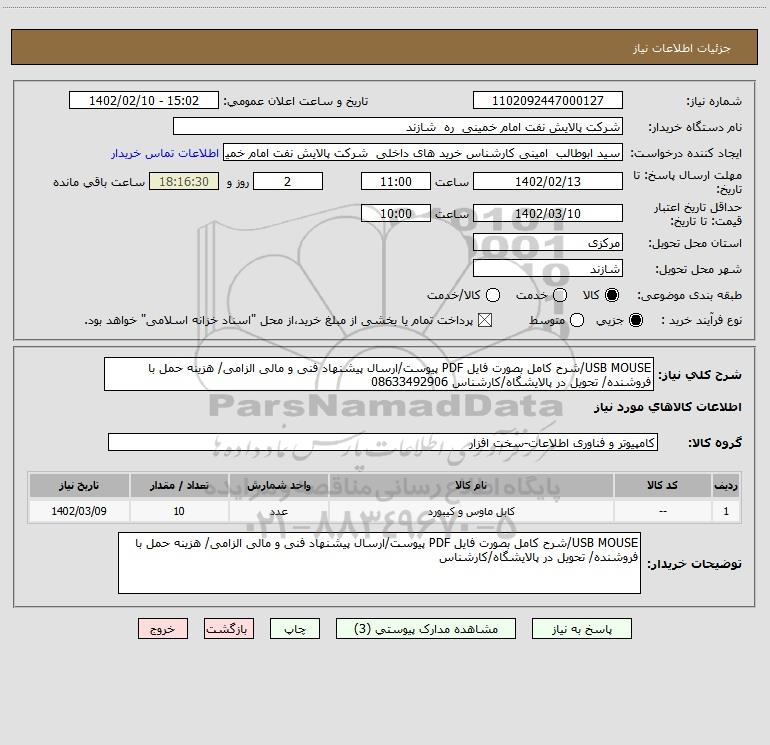The width and height of the screenshot is (770, 745).
Task: Click the general description USB MOUSE text box
Action: (x=379, y=375)
